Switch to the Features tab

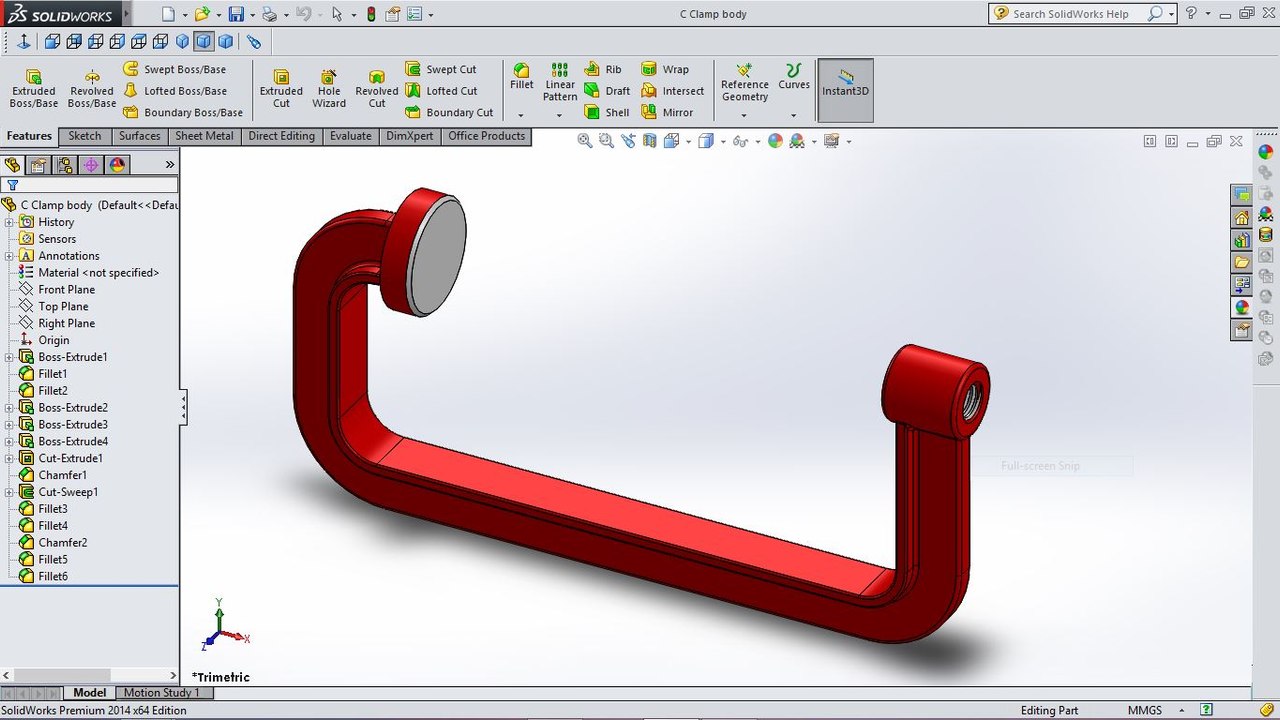click(x=29, y=136)
